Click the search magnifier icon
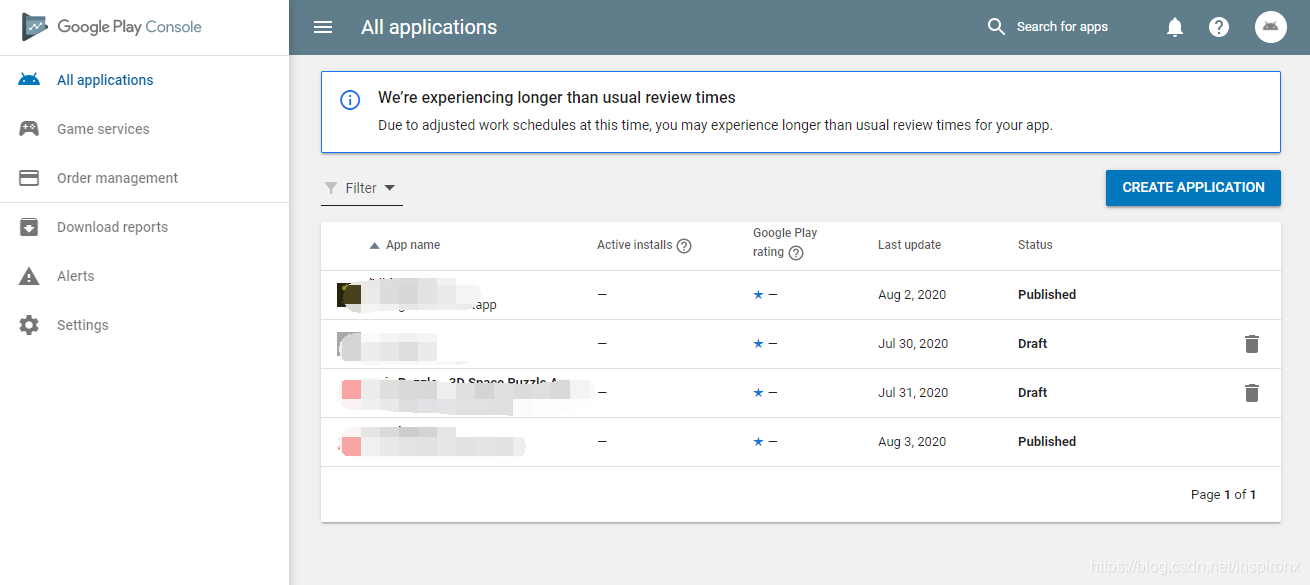This screenshot has height=585, width=1310. pos(996,27)
